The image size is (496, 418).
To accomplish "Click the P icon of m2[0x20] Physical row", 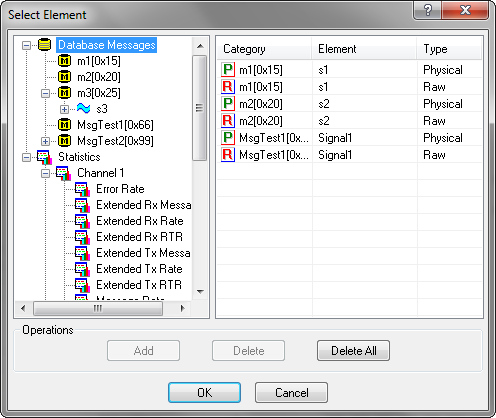I will (x=228, y=104).
